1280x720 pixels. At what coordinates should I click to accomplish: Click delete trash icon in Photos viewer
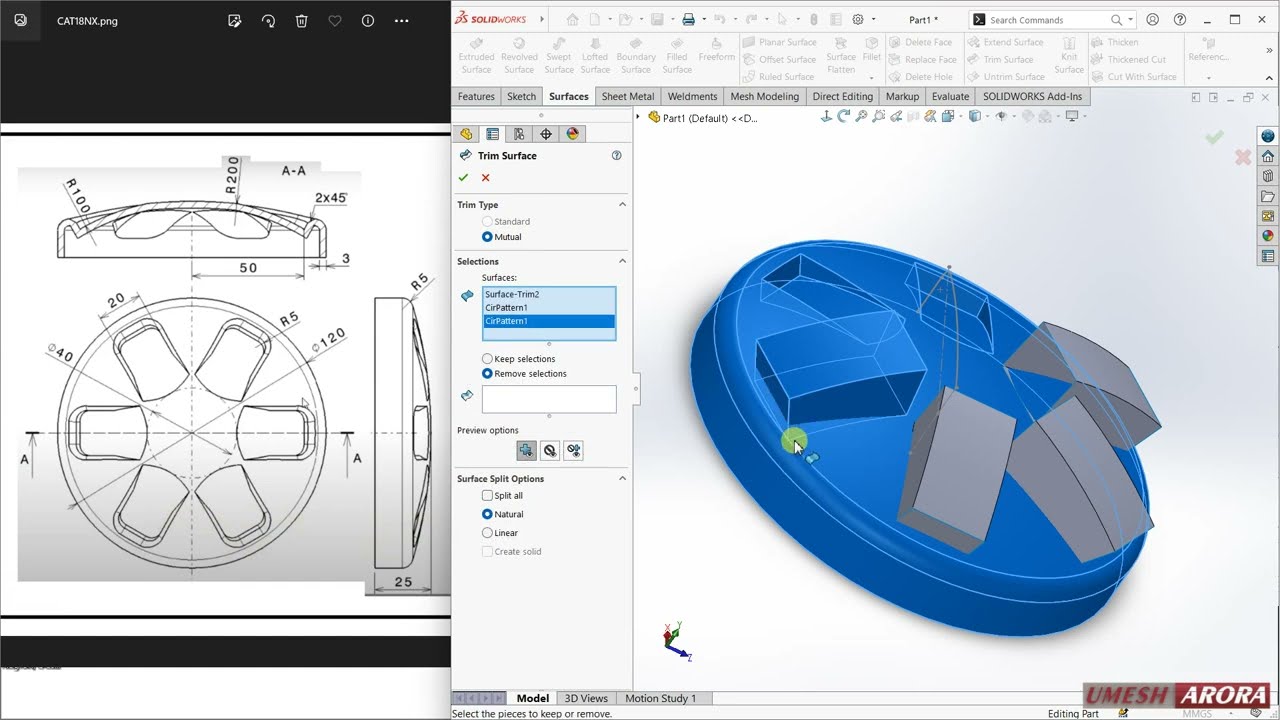tap(301, 20)
